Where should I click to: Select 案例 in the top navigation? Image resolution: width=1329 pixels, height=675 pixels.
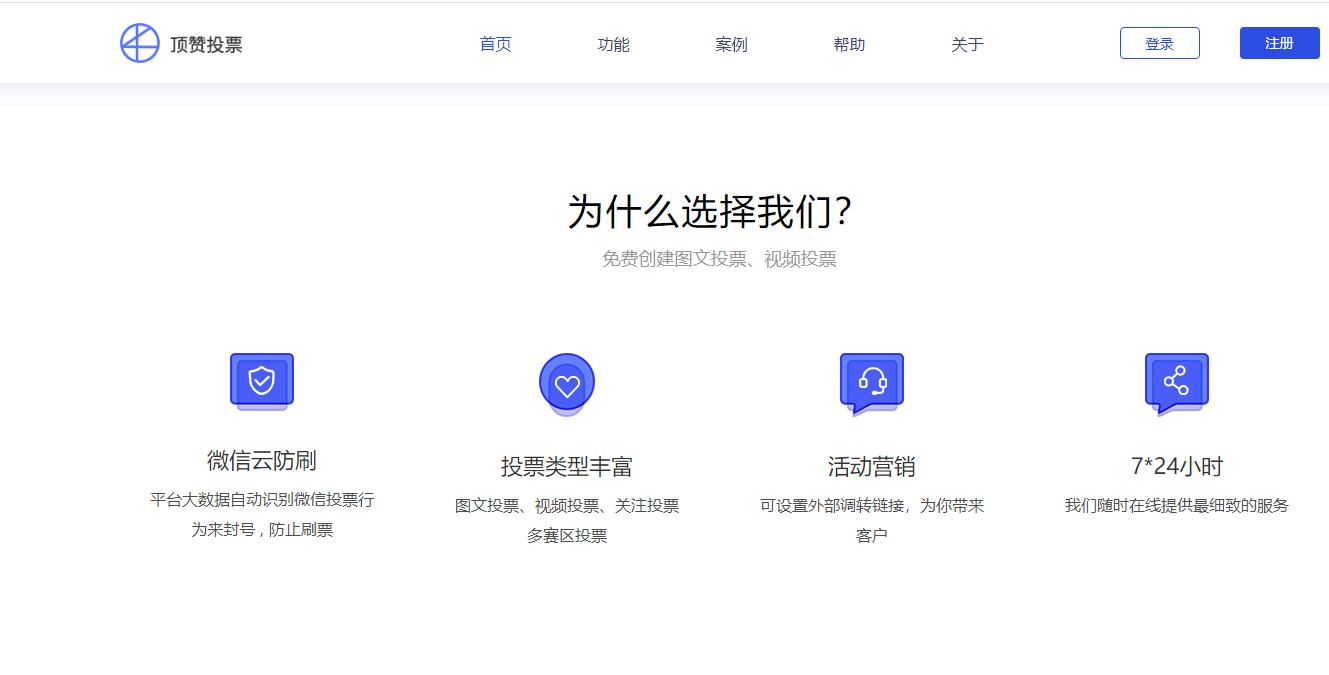pos(730,43)
